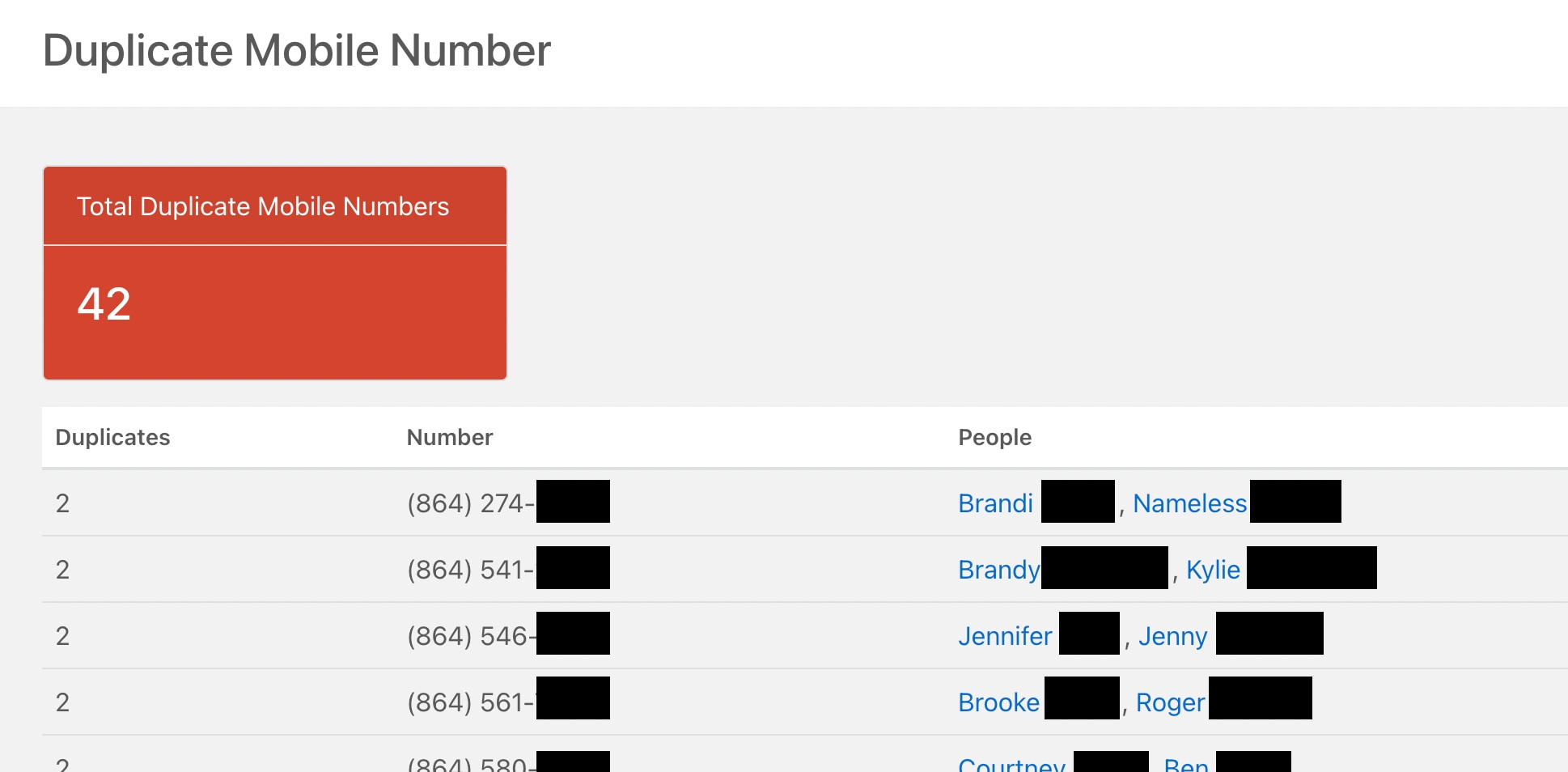
Task: Click the Roger person link
Action: coord(1169,702)
